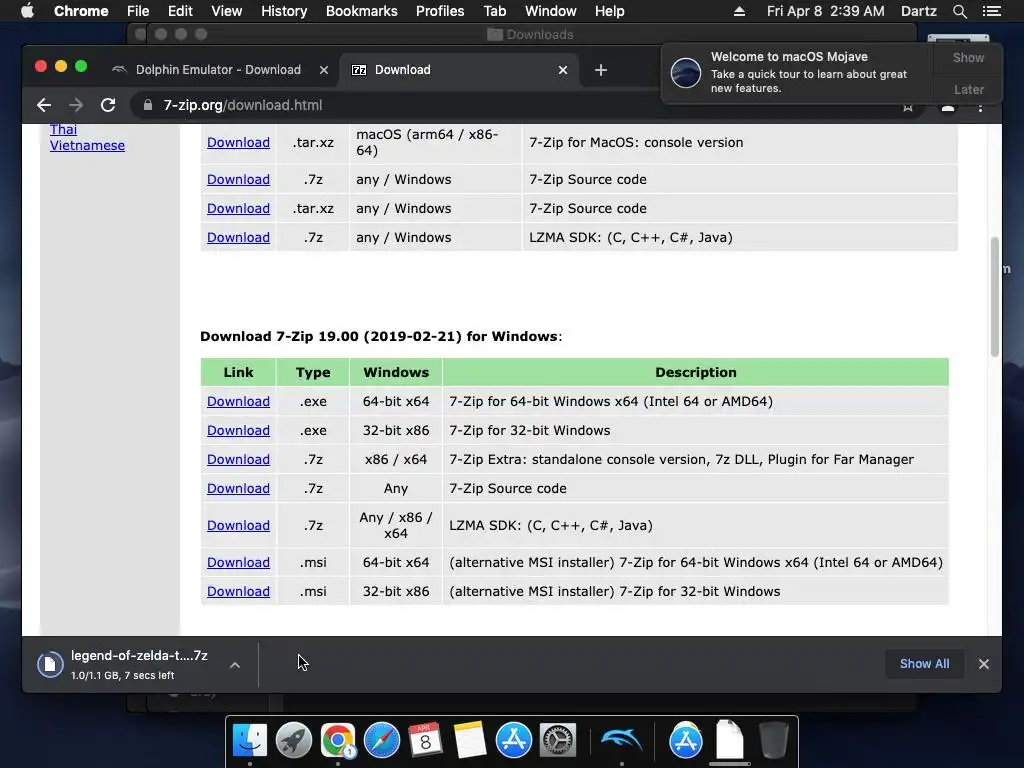Click Chrome icon in the Dock
1024x768 pixels.
coord(338,740)
